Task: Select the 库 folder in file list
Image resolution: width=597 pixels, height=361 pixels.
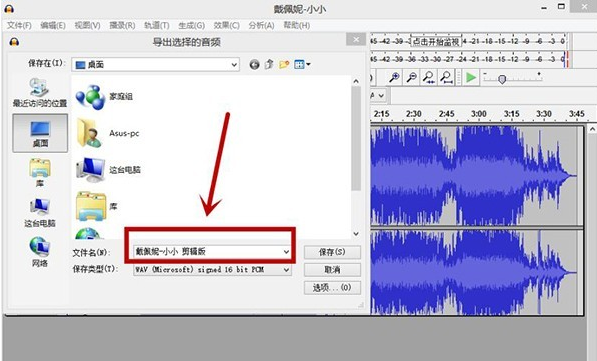Action: coord(96,206)
